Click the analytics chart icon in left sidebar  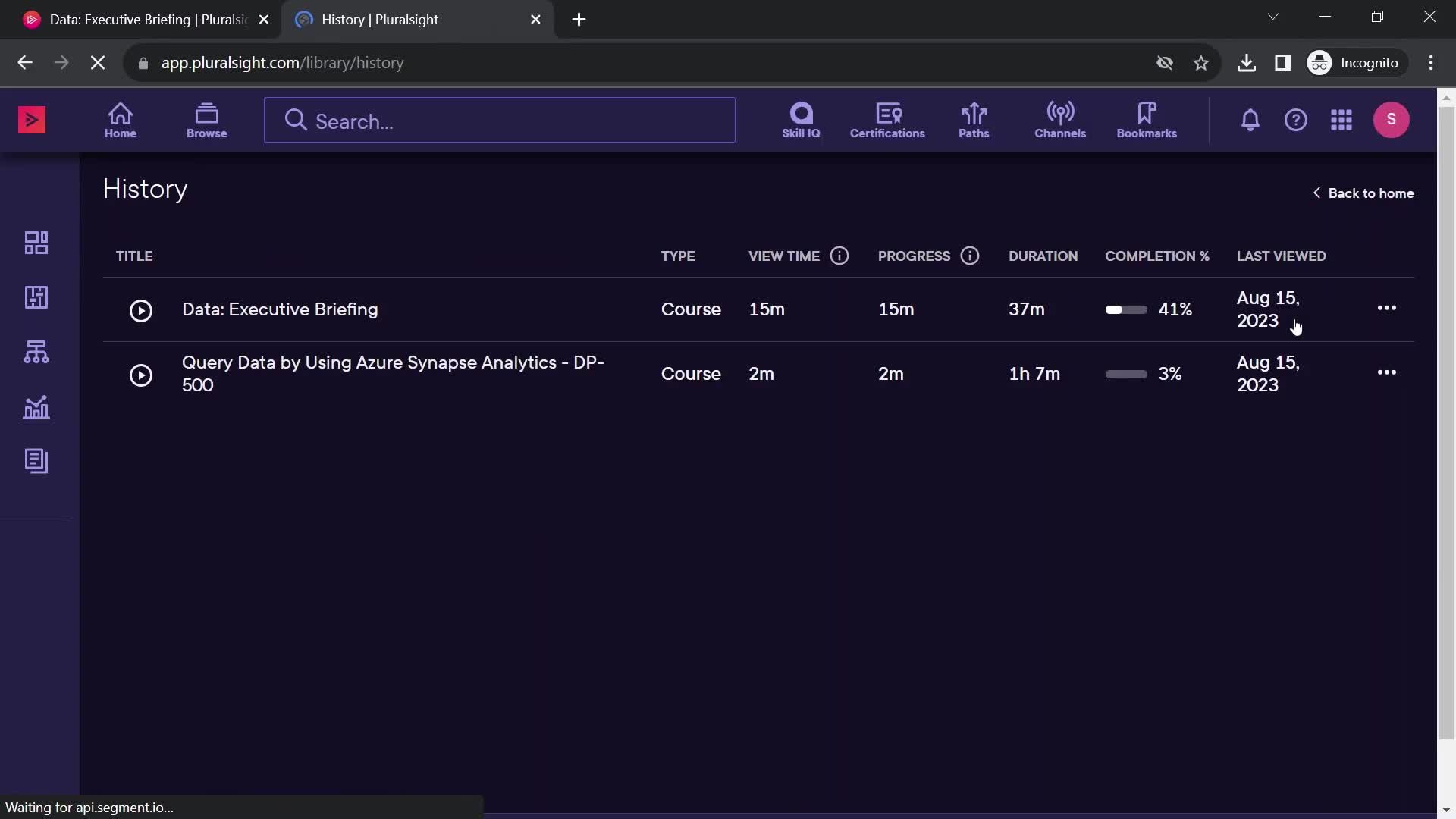36,407
